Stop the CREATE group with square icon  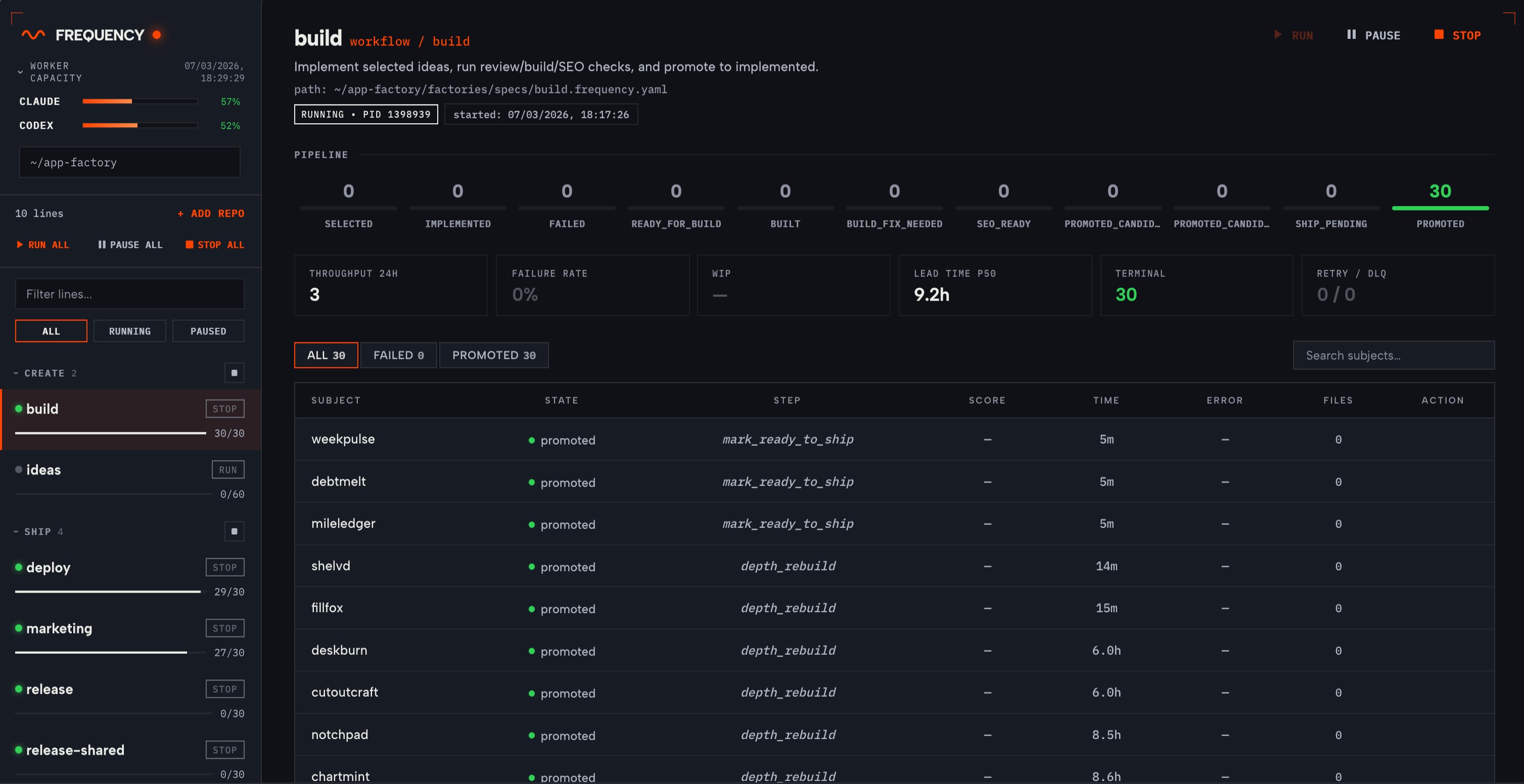pyautogui.click(x=234, y=373)
